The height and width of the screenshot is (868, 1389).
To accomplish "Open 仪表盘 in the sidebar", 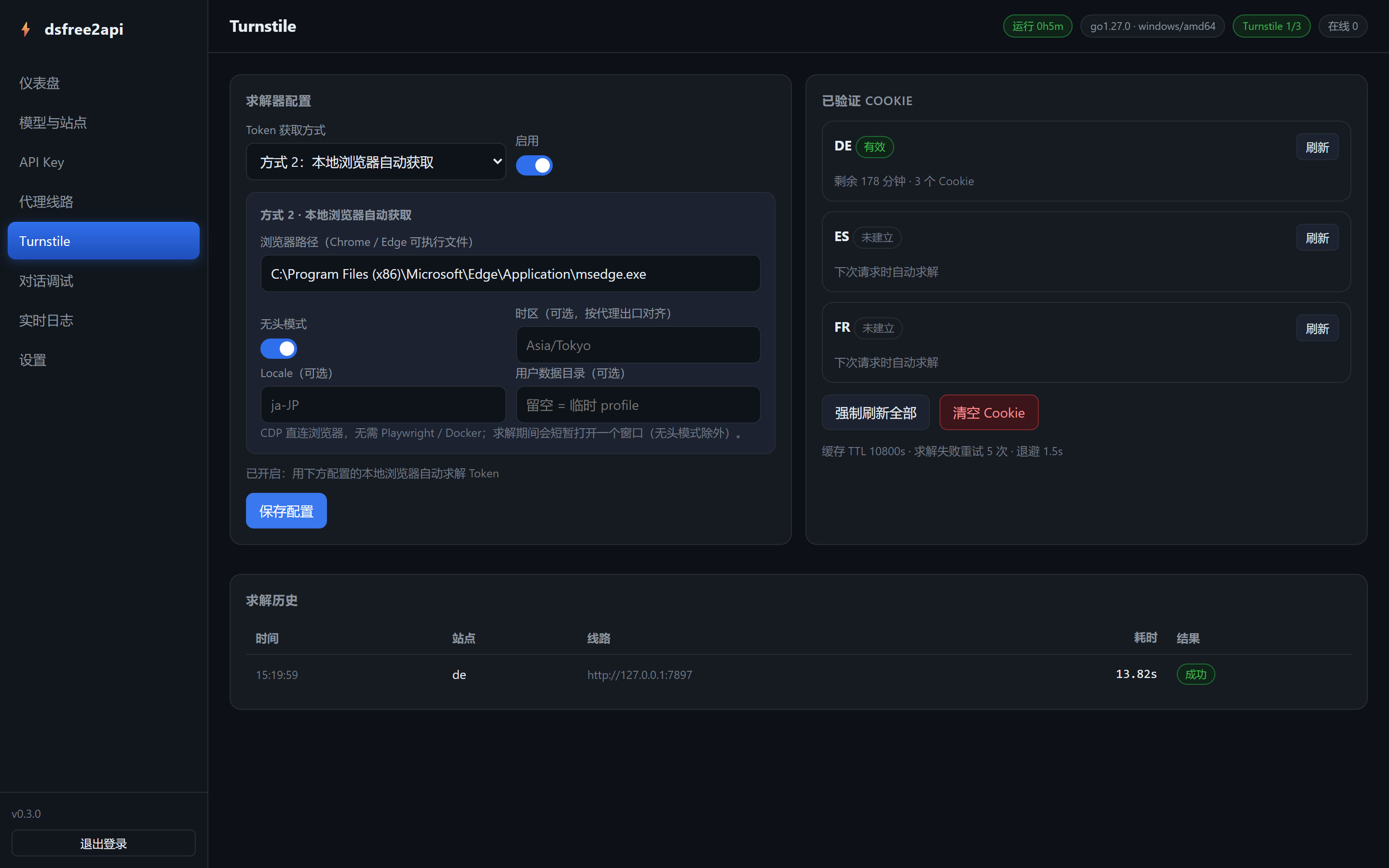I will coord(103,83).
